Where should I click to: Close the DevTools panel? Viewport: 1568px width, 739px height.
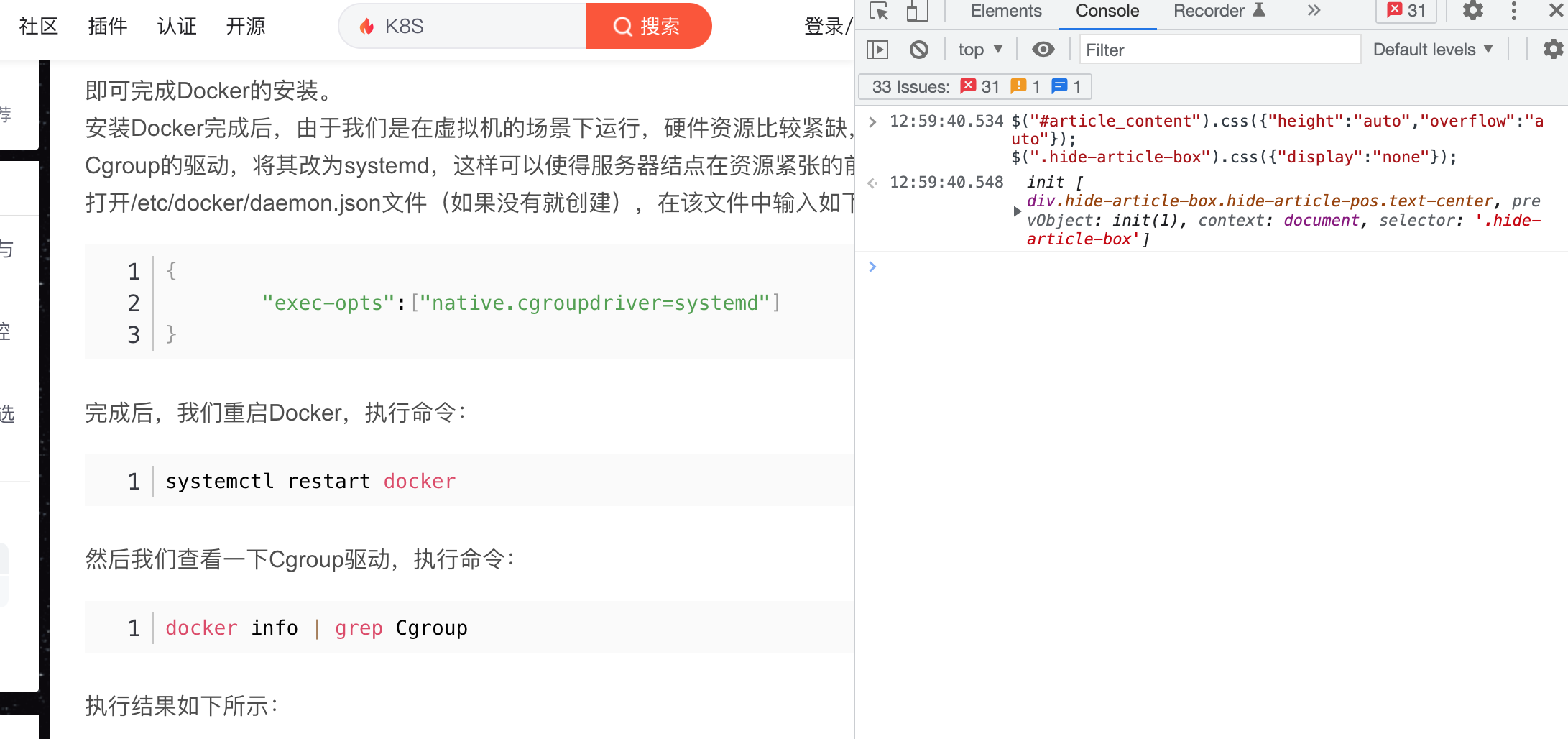coord(1556,11)
